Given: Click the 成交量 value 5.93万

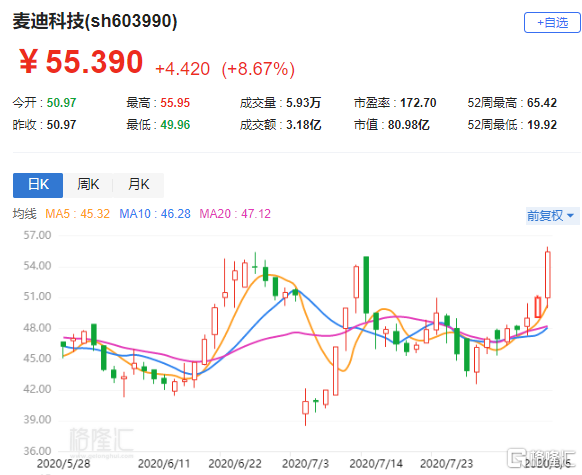Looking at the screenshot, I should (x=303, y=103).
